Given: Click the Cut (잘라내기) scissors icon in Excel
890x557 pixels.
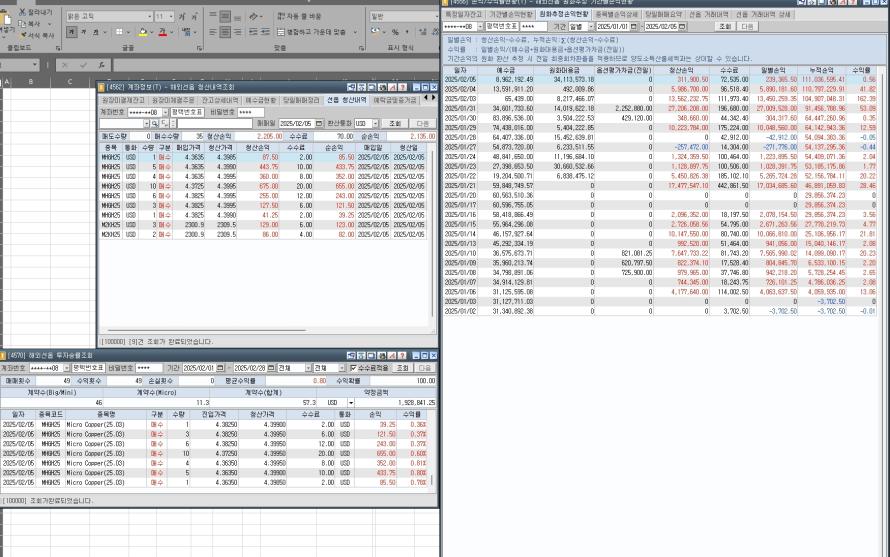Looking at the screenshot, I should point(22,12).
